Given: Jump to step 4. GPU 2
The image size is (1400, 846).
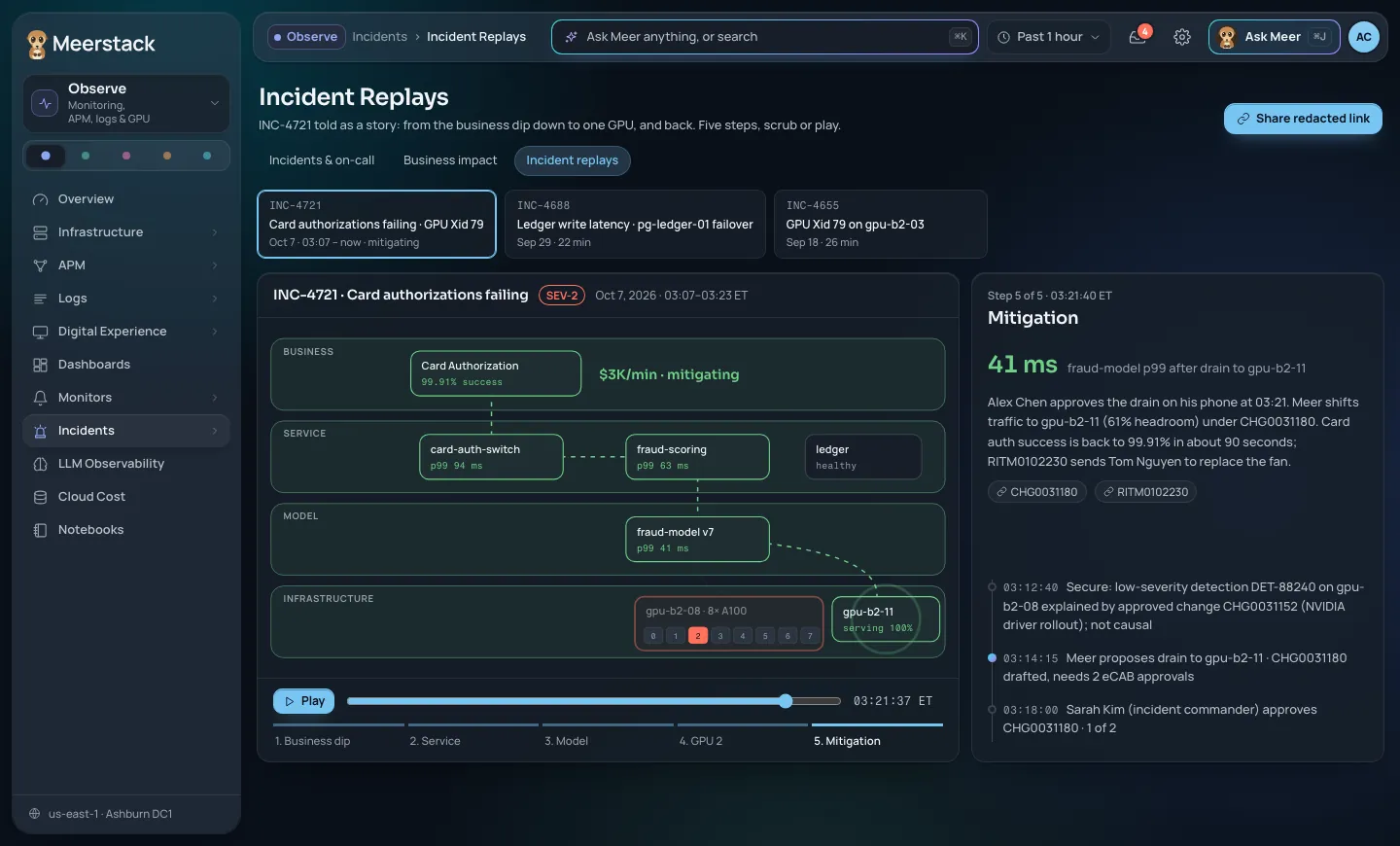Looking at the screenshot, I should [742, 735].
